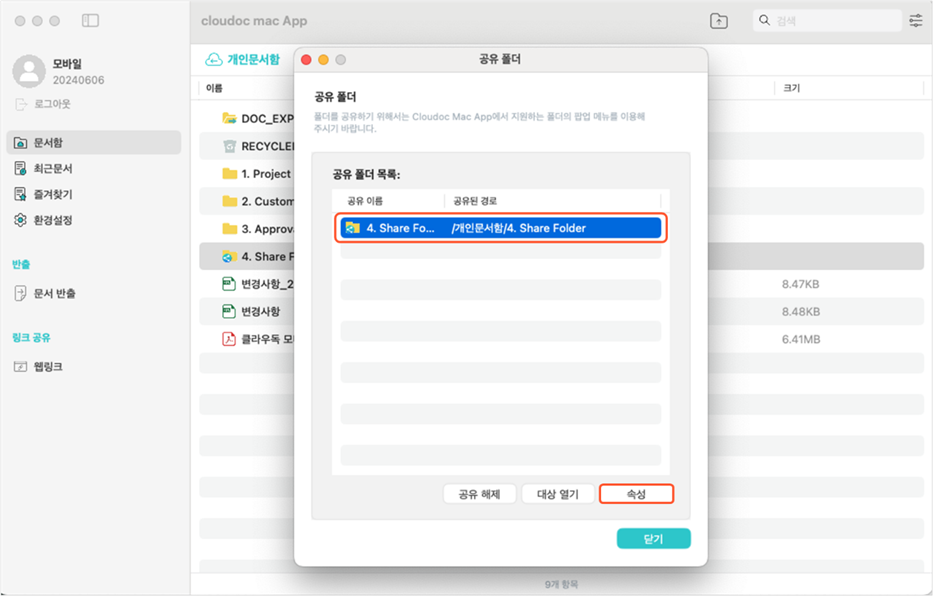Select the RECYCLER trash folder icon
Screen dimensions: 933x596
[x=229, y=146]
